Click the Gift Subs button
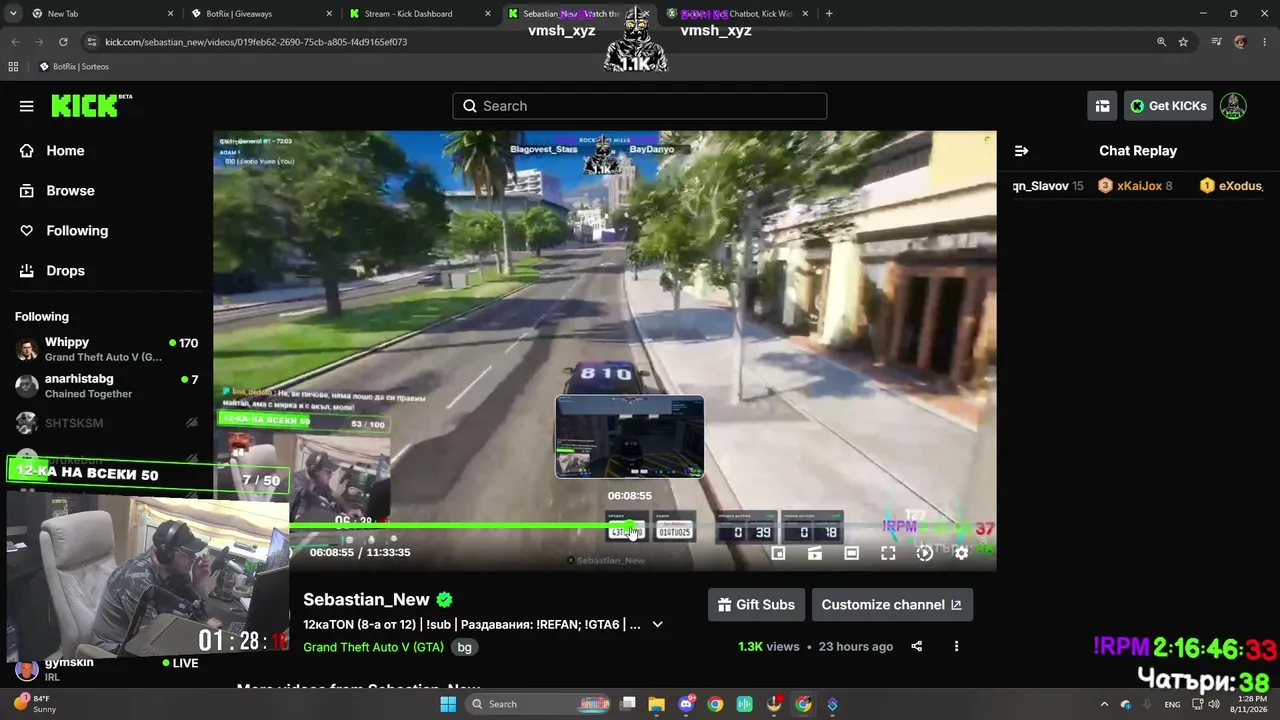The image size is (1280, 720). tap(757, 605)
